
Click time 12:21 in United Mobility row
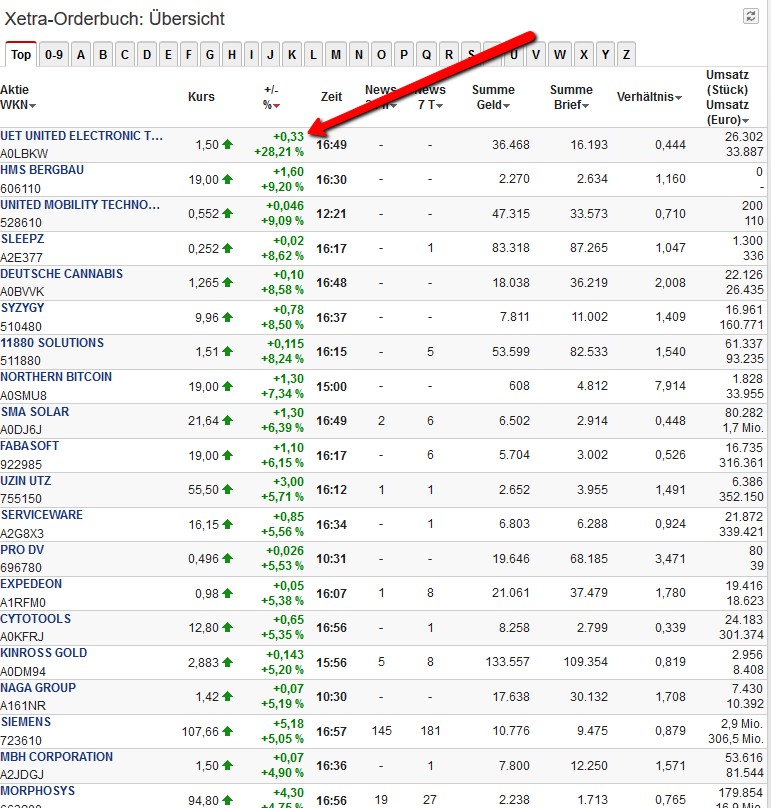click(x=331, y=213)
